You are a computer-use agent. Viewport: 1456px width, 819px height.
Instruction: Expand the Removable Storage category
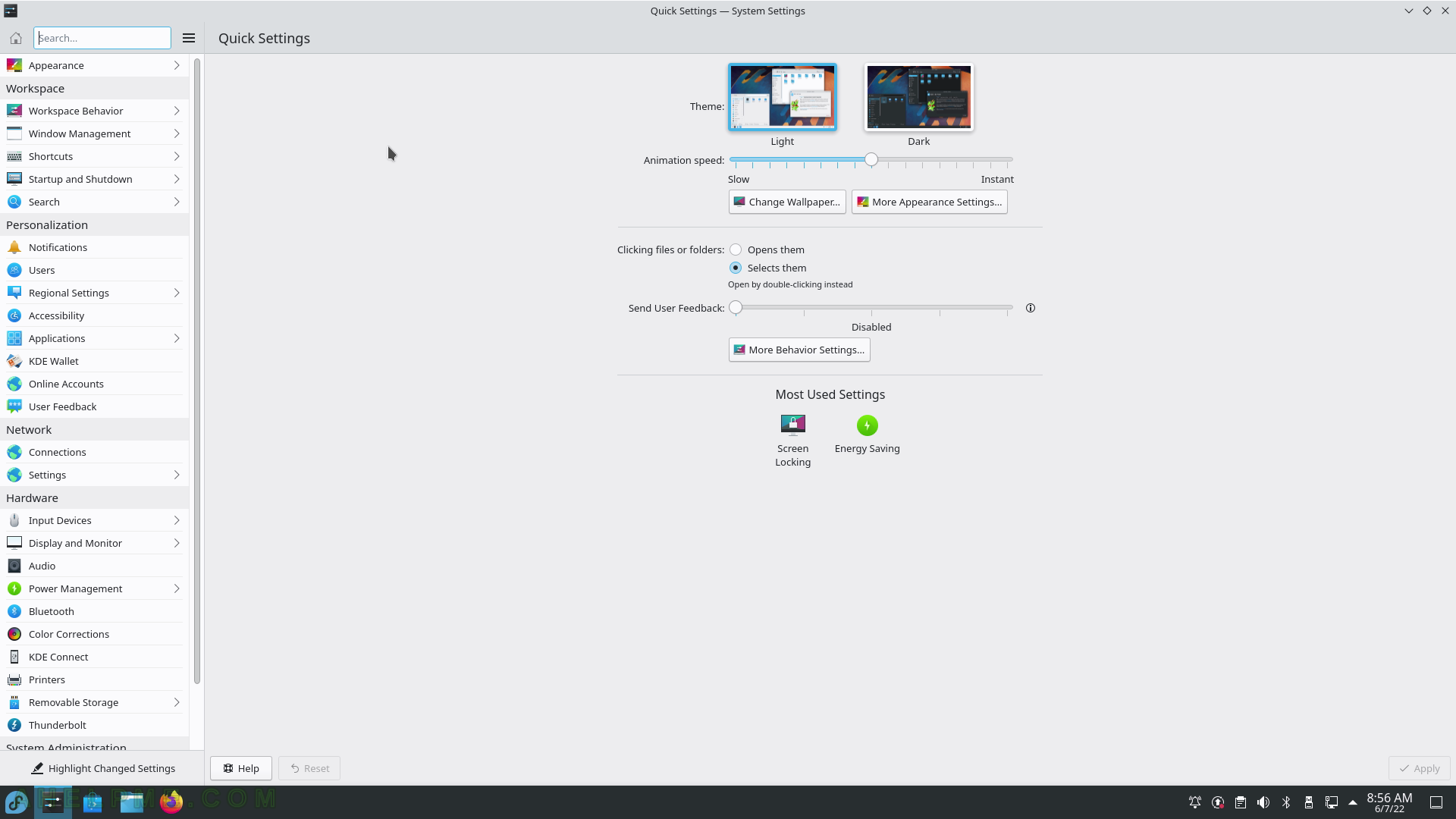tap(95, 702)
